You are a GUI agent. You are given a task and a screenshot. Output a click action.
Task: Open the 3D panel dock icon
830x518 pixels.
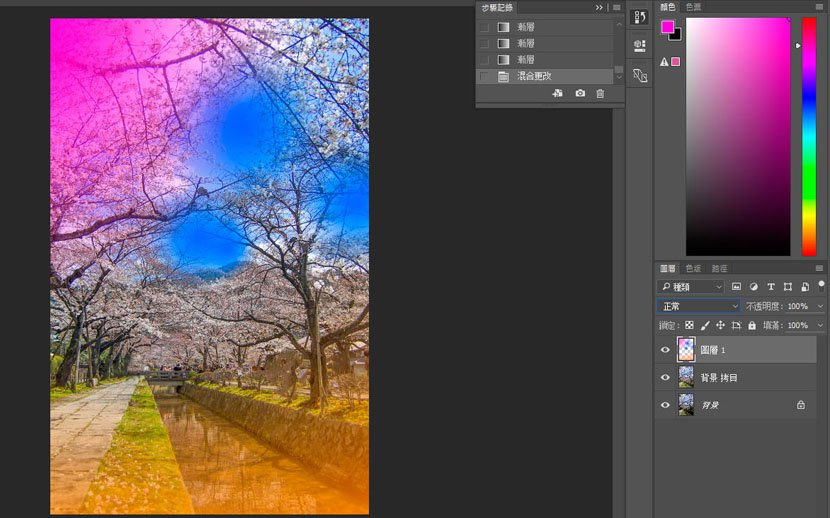click(x=639, y=76)
